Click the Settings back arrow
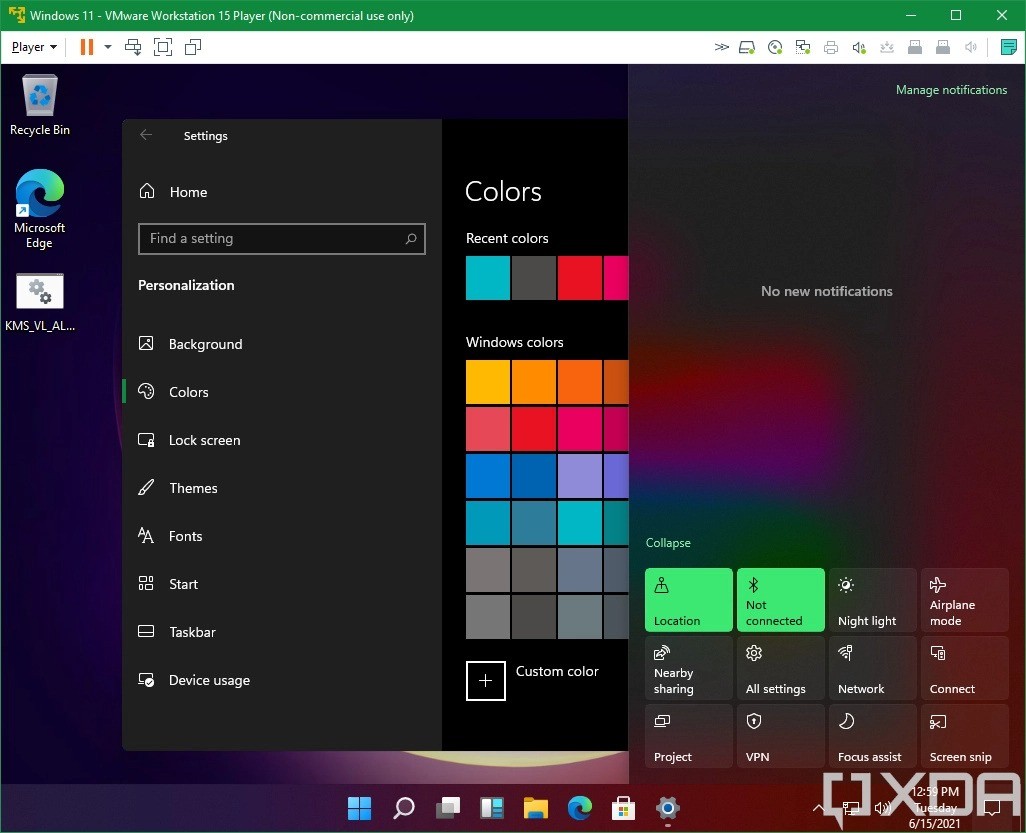Viewport: 1026px width, 833px height. coord(146,135)
